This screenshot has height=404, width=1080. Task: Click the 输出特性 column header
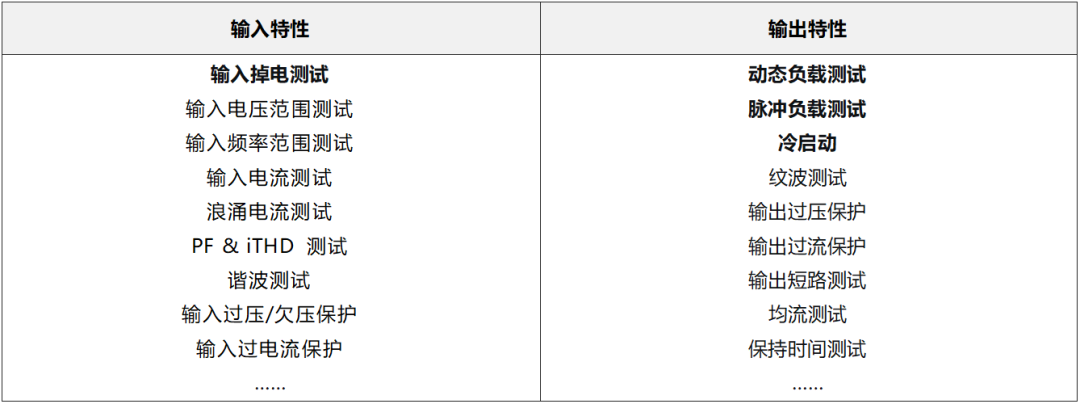pos(807,29)
